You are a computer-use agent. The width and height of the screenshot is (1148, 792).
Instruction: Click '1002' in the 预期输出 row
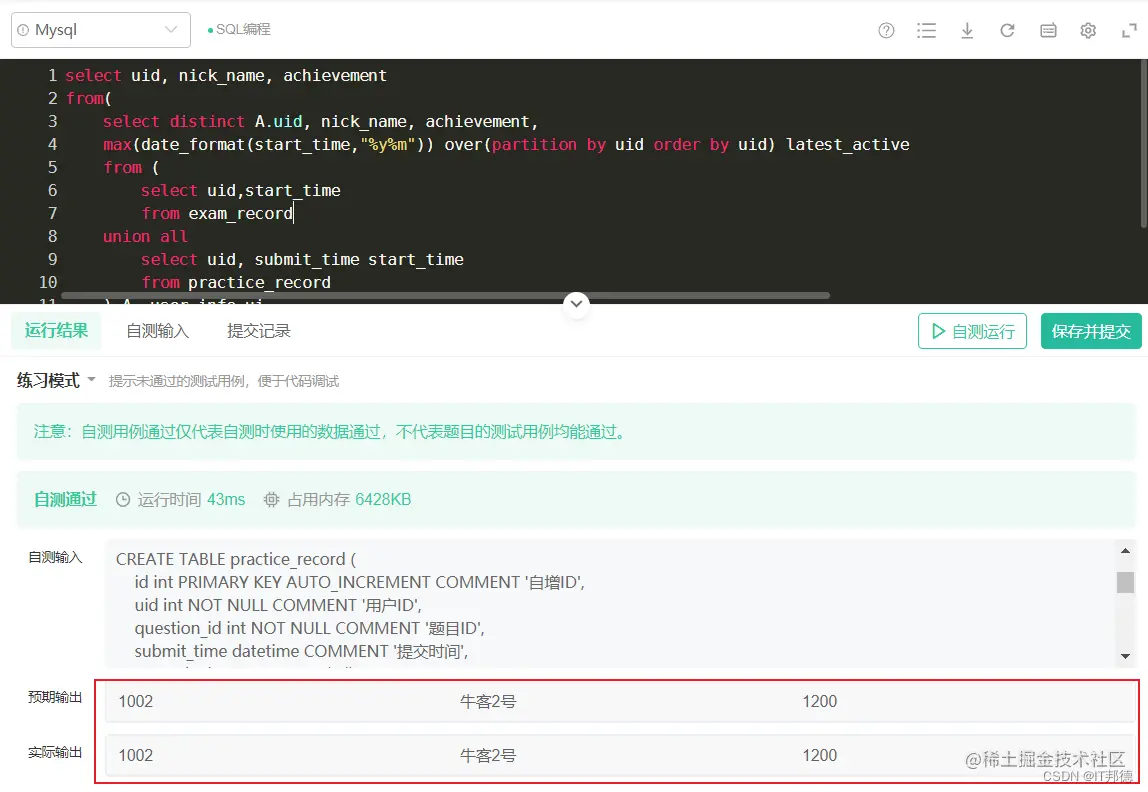point(136,701)
